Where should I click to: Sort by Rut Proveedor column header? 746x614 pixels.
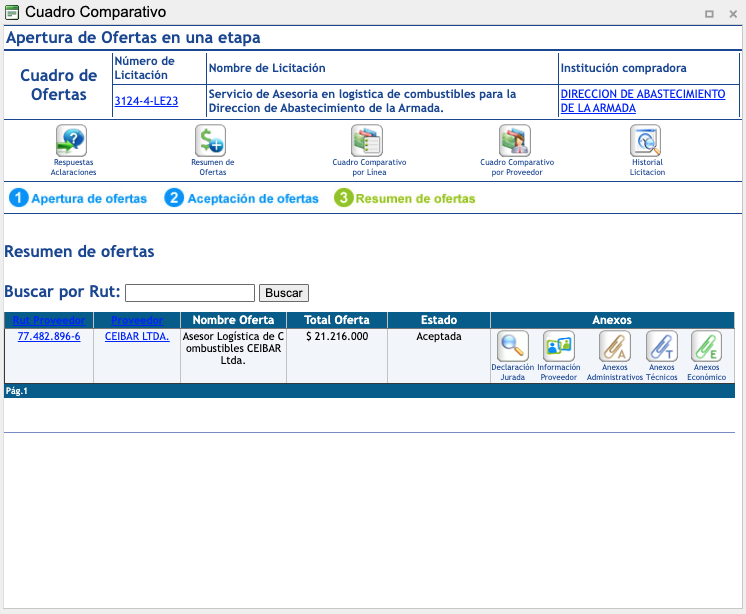pyautogui.click(x=49, y=320)
